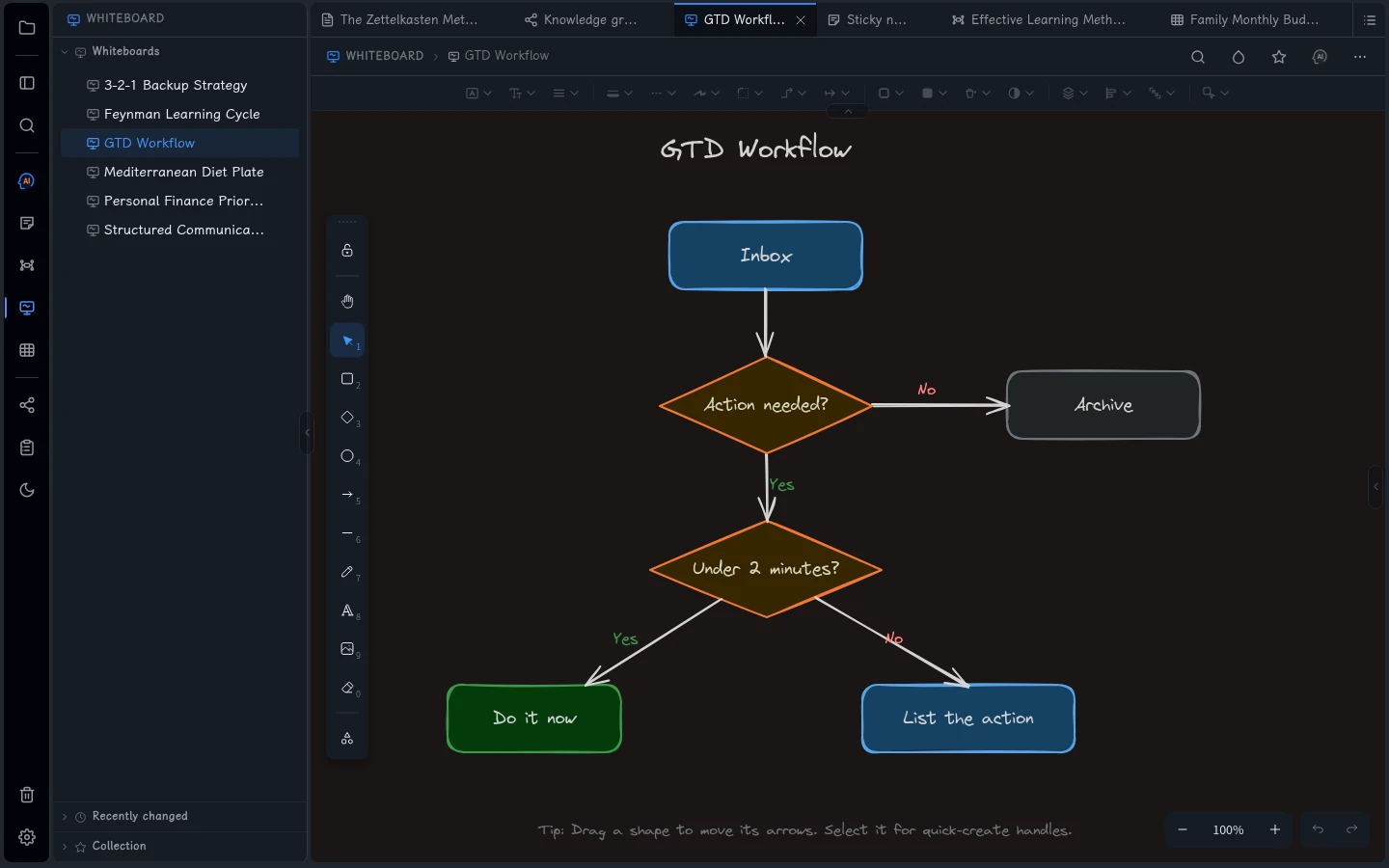Select the Rectangle shape tool
The height and width of the screenshot is (868, 1389).
[347, 380]
